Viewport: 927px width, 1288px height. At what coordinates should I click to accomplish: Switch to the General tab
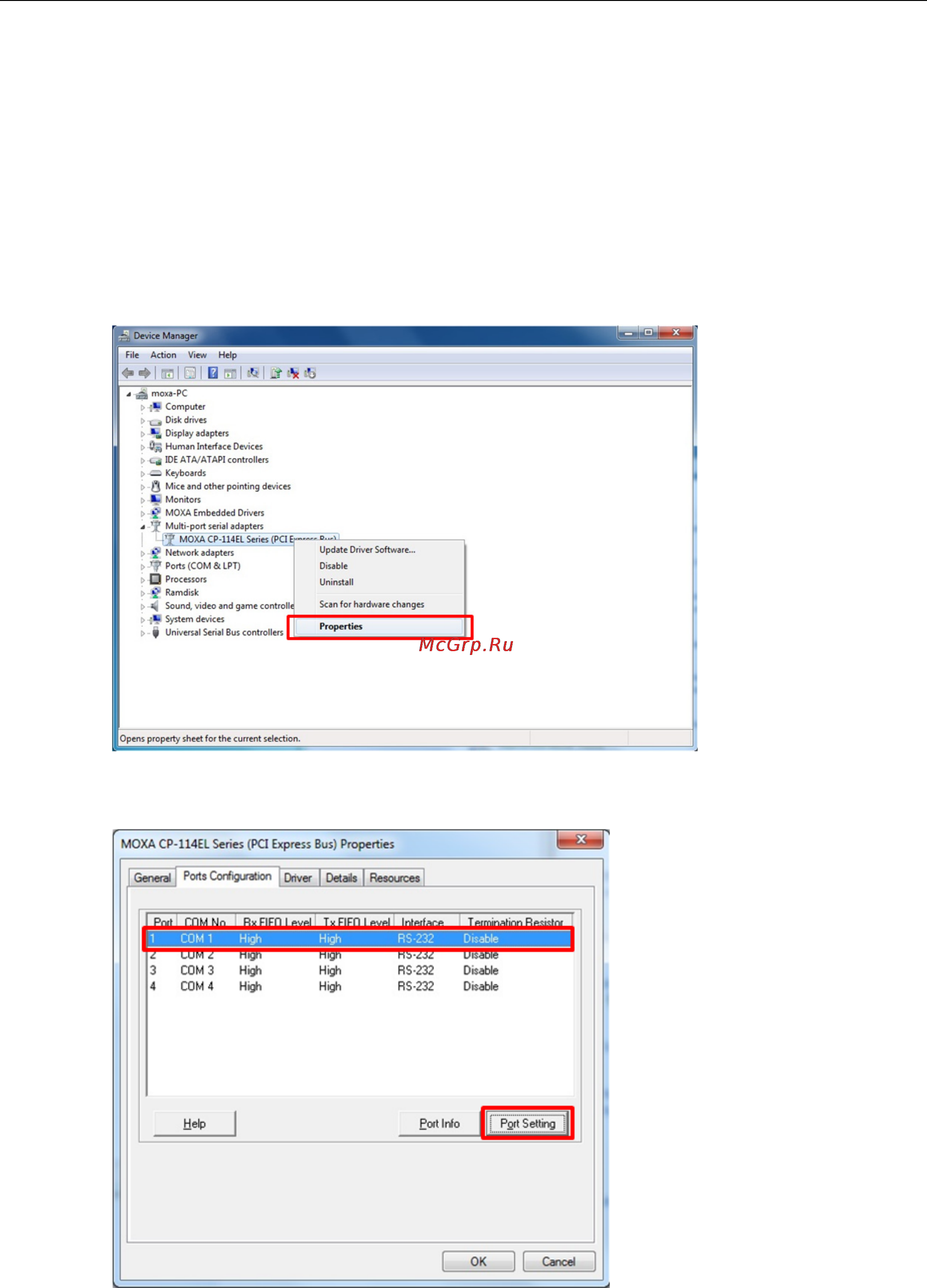point(152,877)
